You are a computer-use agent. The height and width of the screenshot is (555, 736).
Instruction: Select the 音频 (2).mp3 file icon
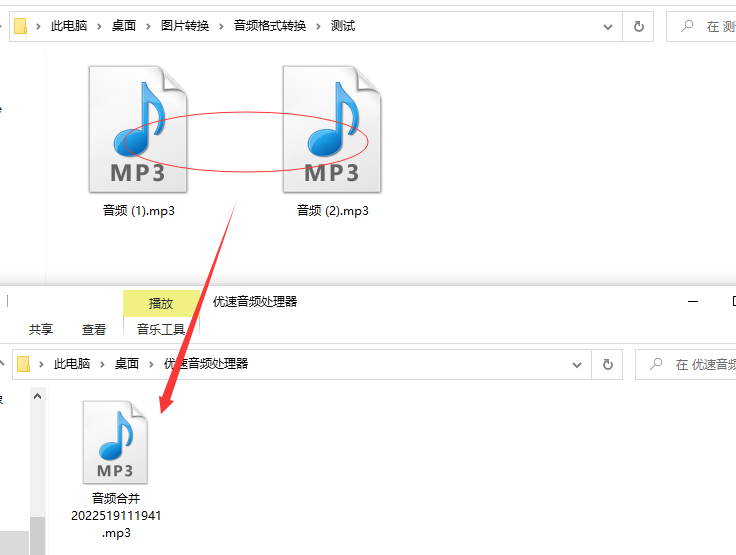pos(332,129)
